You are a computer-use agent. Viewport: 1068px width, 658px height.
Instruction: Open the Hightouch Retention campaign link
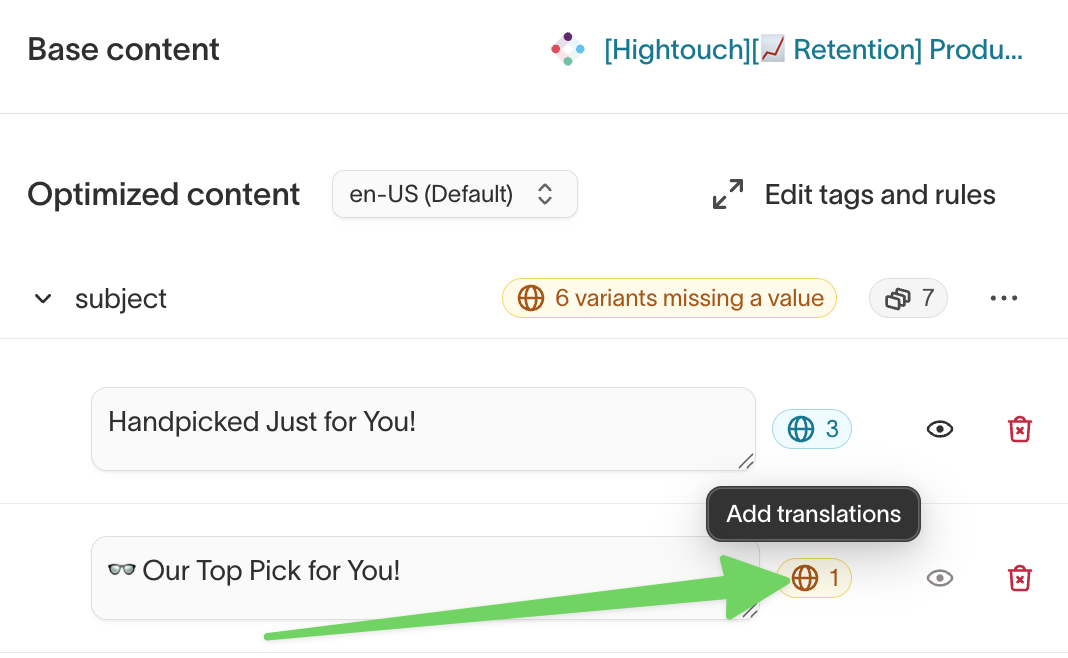point(813,50)
